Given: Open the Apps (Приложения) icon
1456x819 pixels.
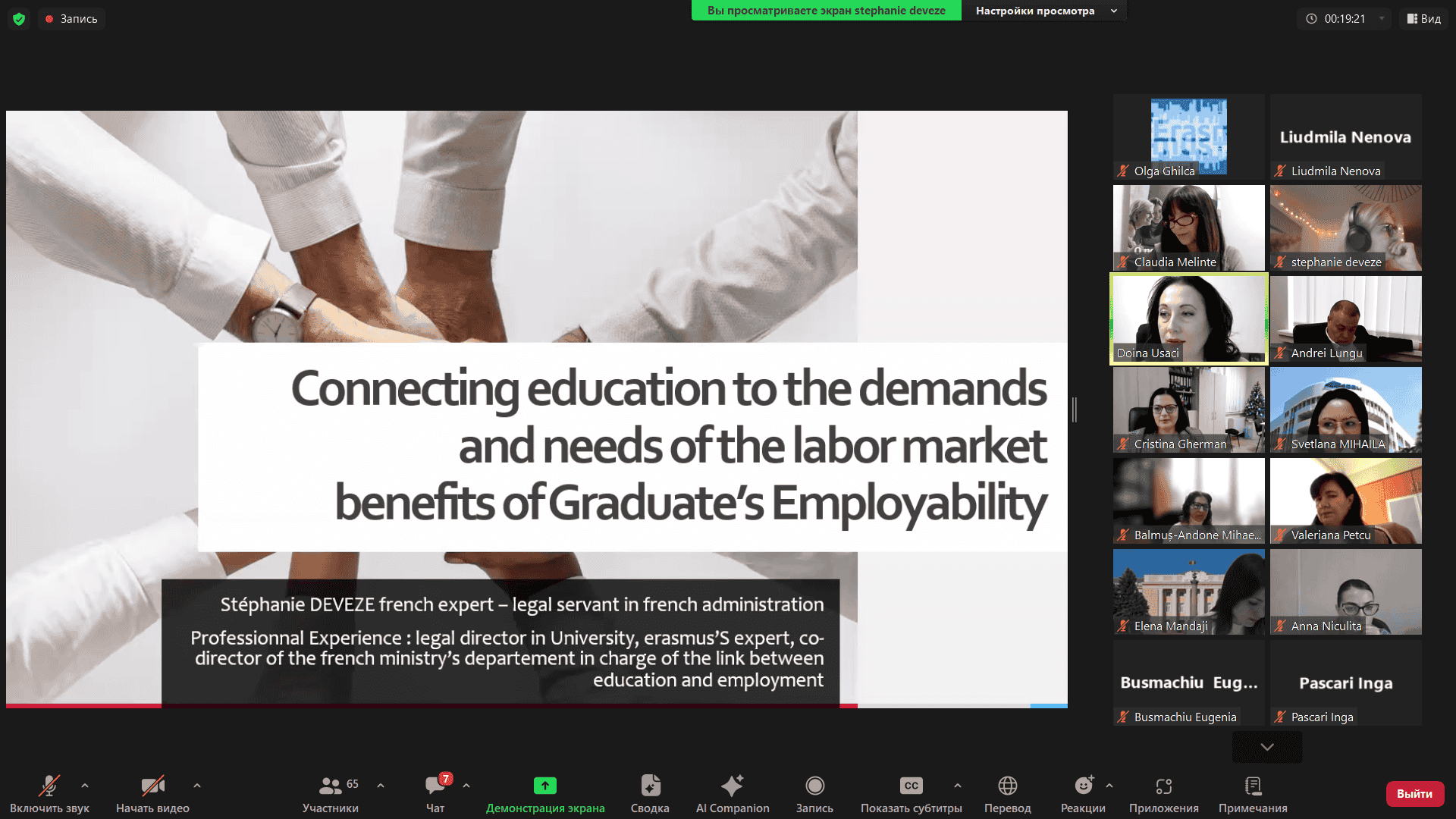Looking at the screenshot, I should click(1164, 786).
